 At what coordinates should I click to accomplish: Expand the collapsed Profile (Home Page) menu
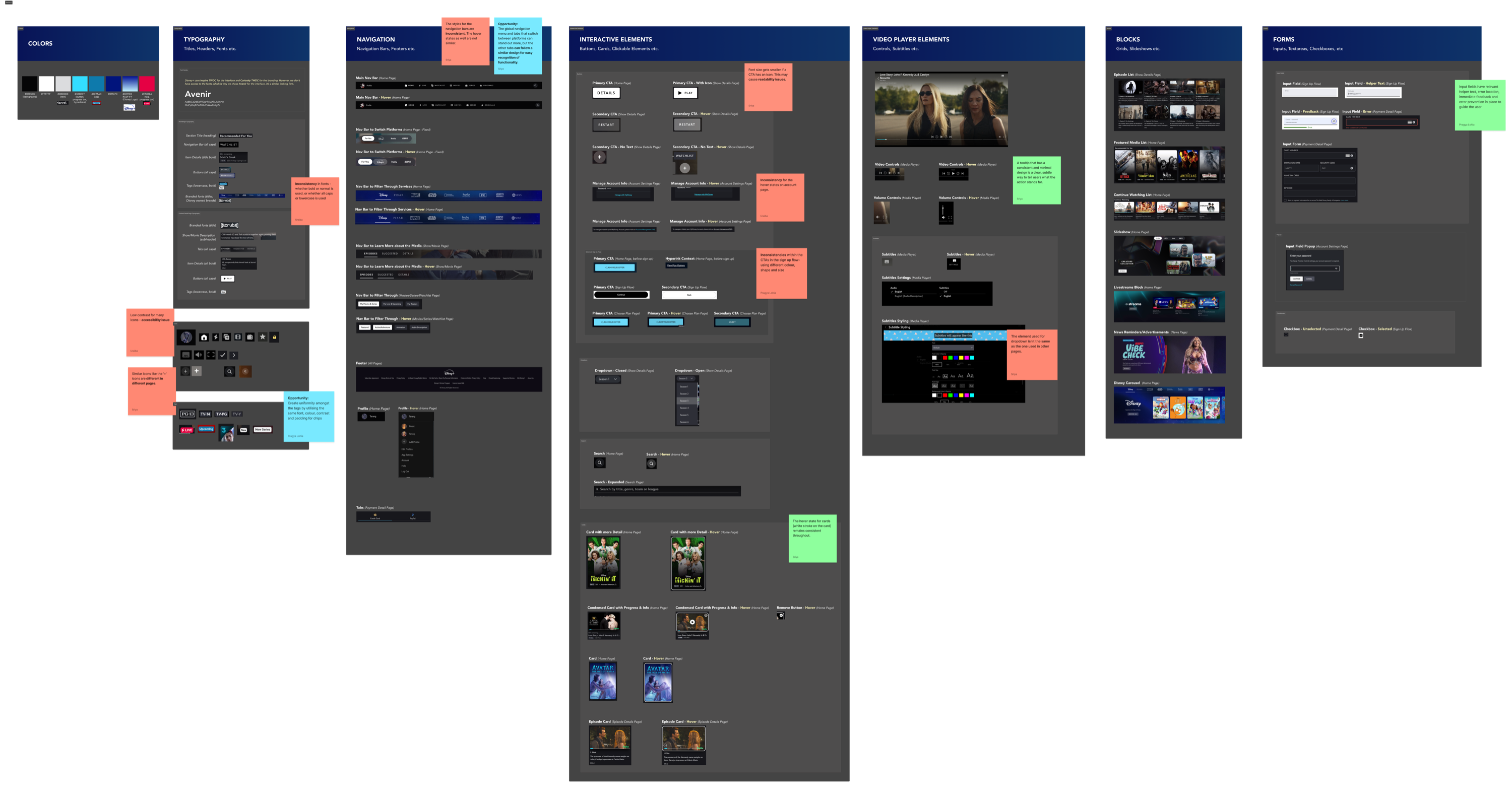[371, 417]
